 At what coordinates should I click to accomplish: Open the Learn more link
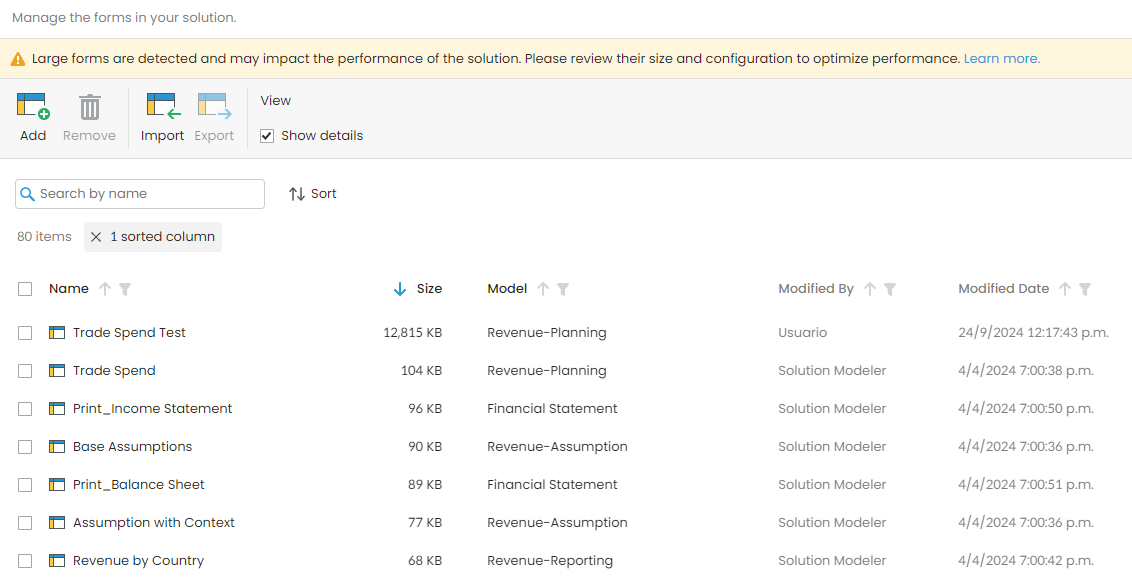tap(1001, 59)
